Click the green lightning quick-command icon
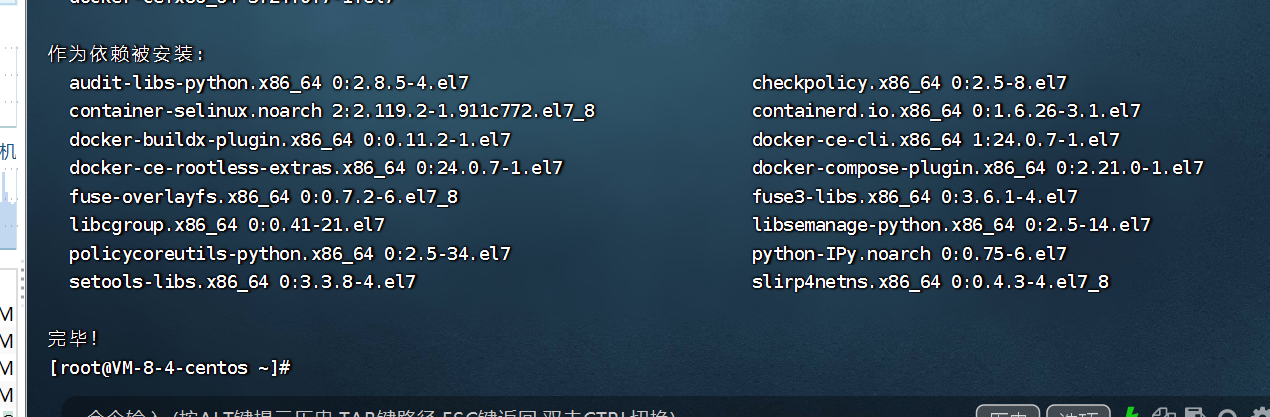Screen dimensions: 1270x417 1131,412
